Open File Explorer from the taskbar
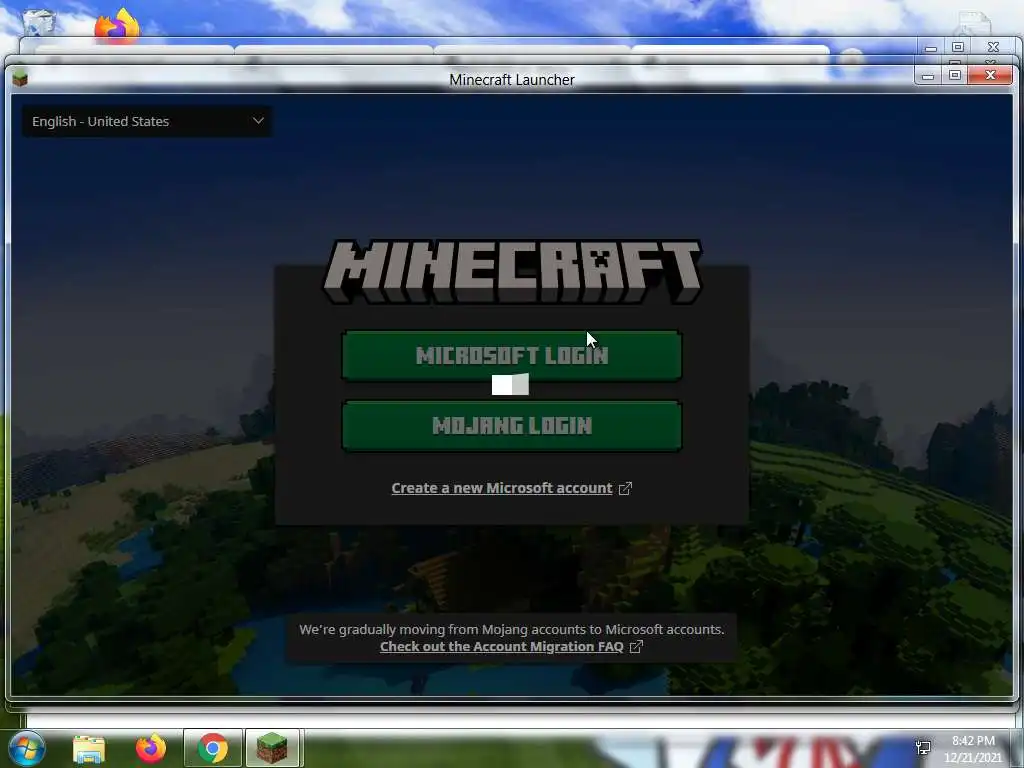This screenshot has width=1024, height=768. [x=89, y=748]
